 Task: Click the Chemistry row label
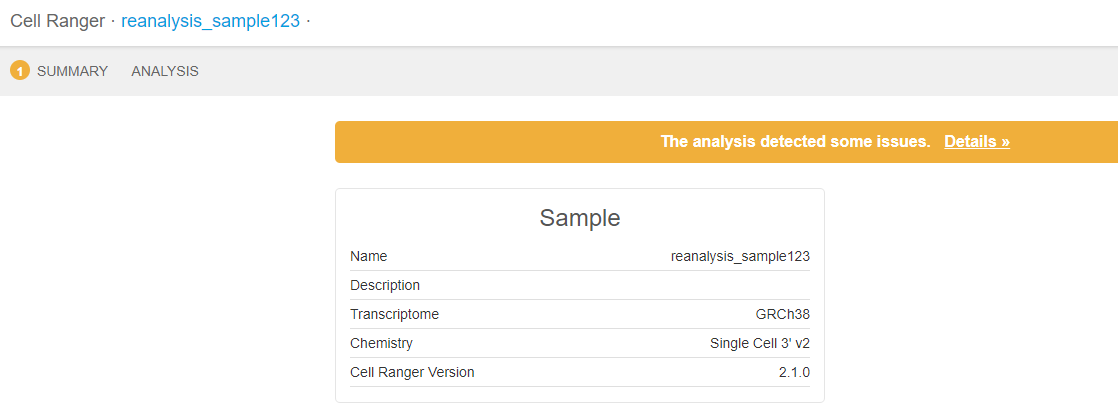point(381,343)
